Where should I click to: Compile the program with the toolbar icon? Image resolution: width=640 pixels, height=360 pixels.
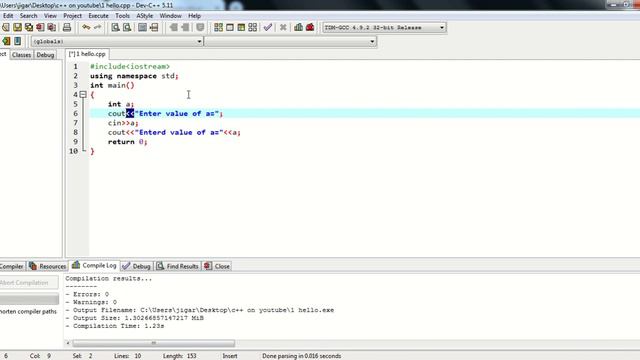point(218,27)
